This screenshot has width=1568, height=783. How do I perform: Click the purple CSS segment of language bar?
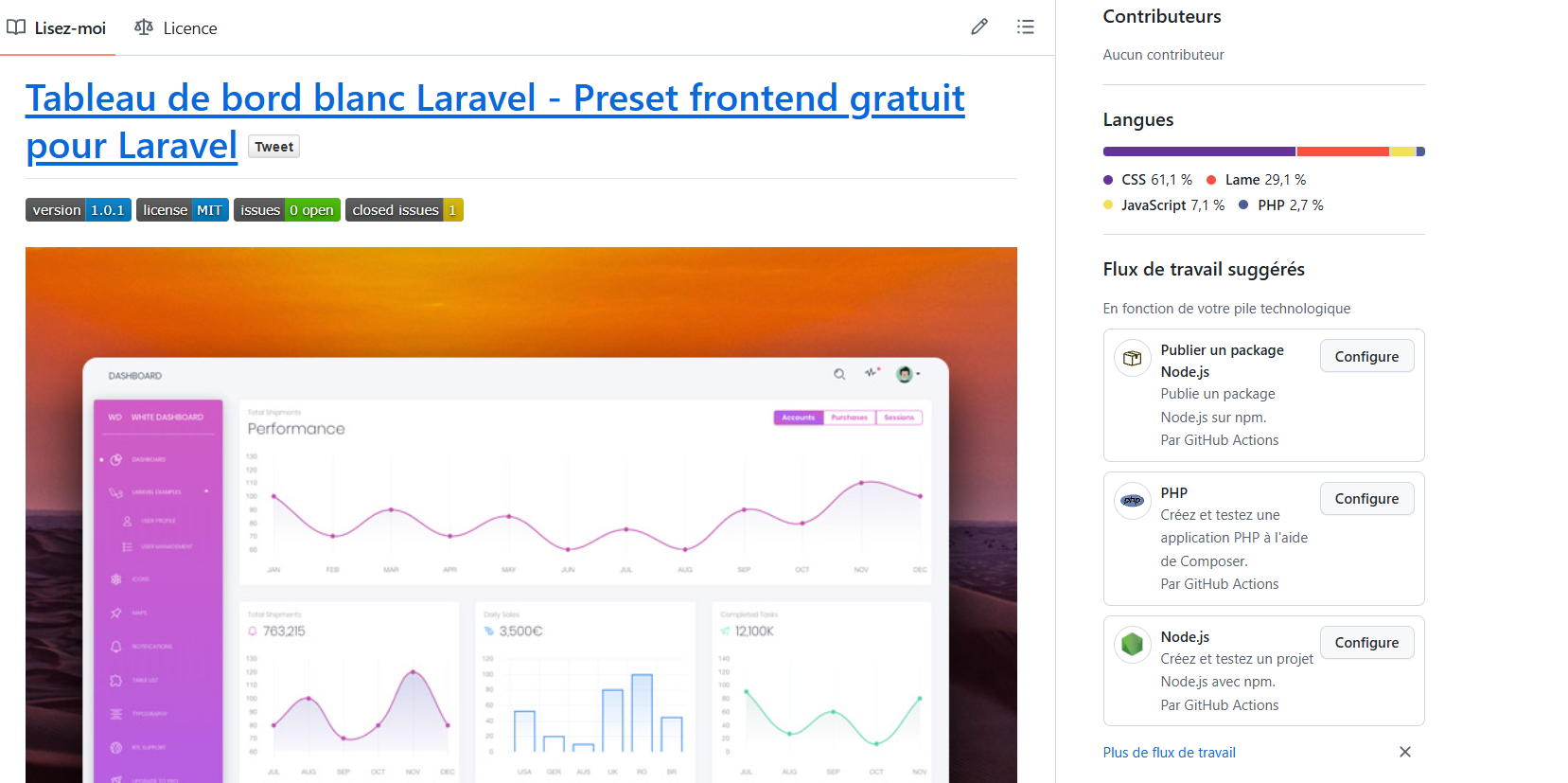click(1199, 151)
